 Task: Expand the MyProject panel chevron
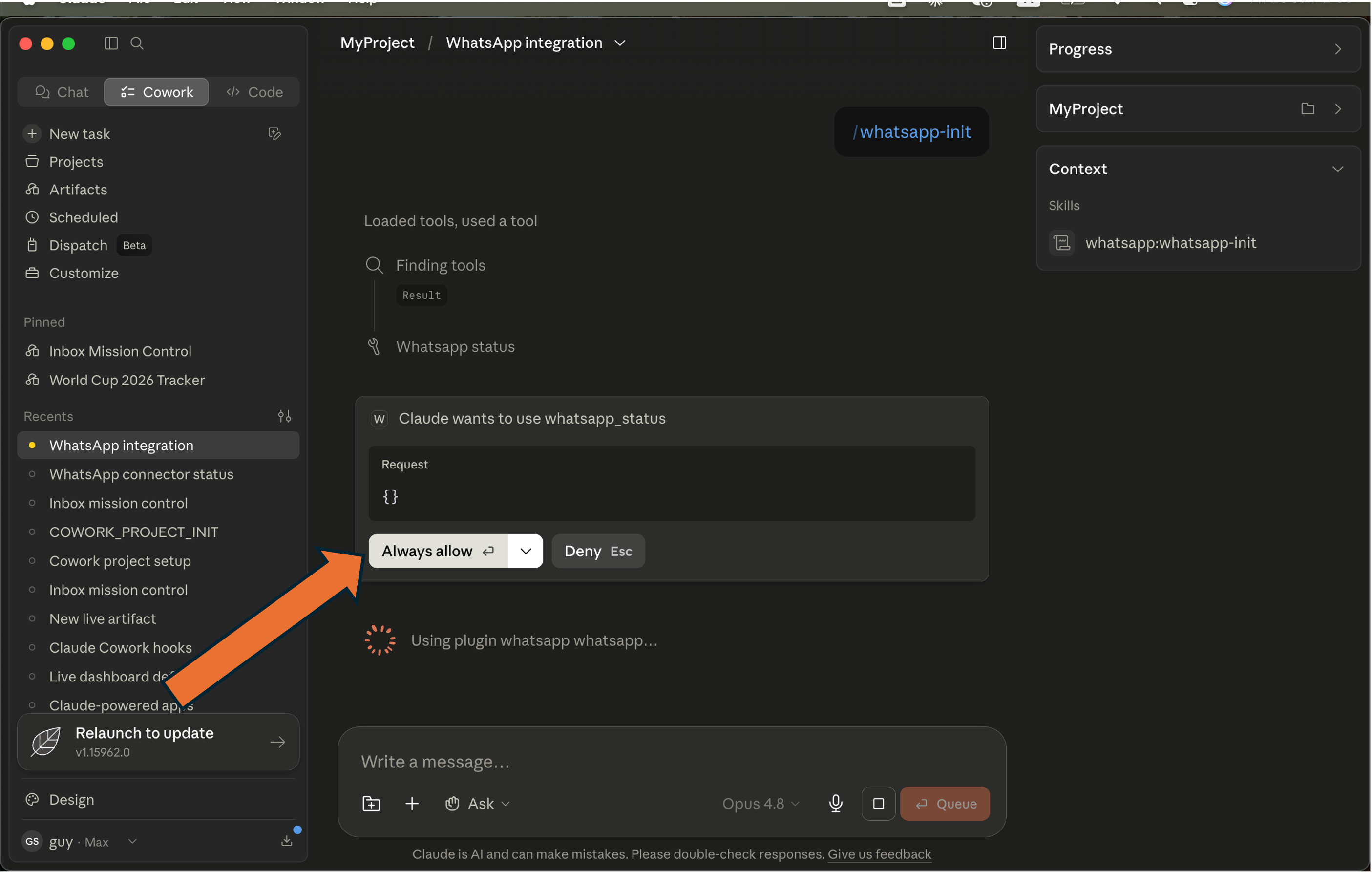[1338, 109]
